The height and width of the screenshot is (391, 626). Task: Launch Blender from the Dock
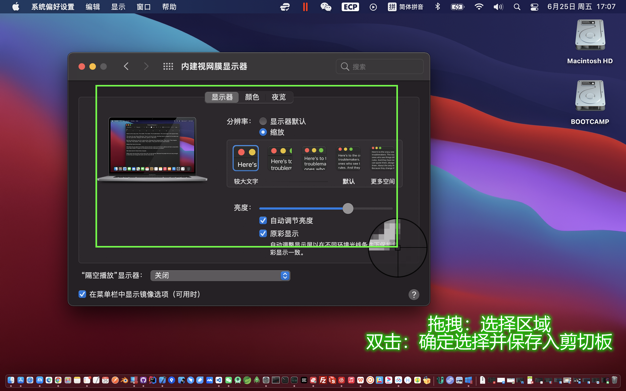coord(125,380)
